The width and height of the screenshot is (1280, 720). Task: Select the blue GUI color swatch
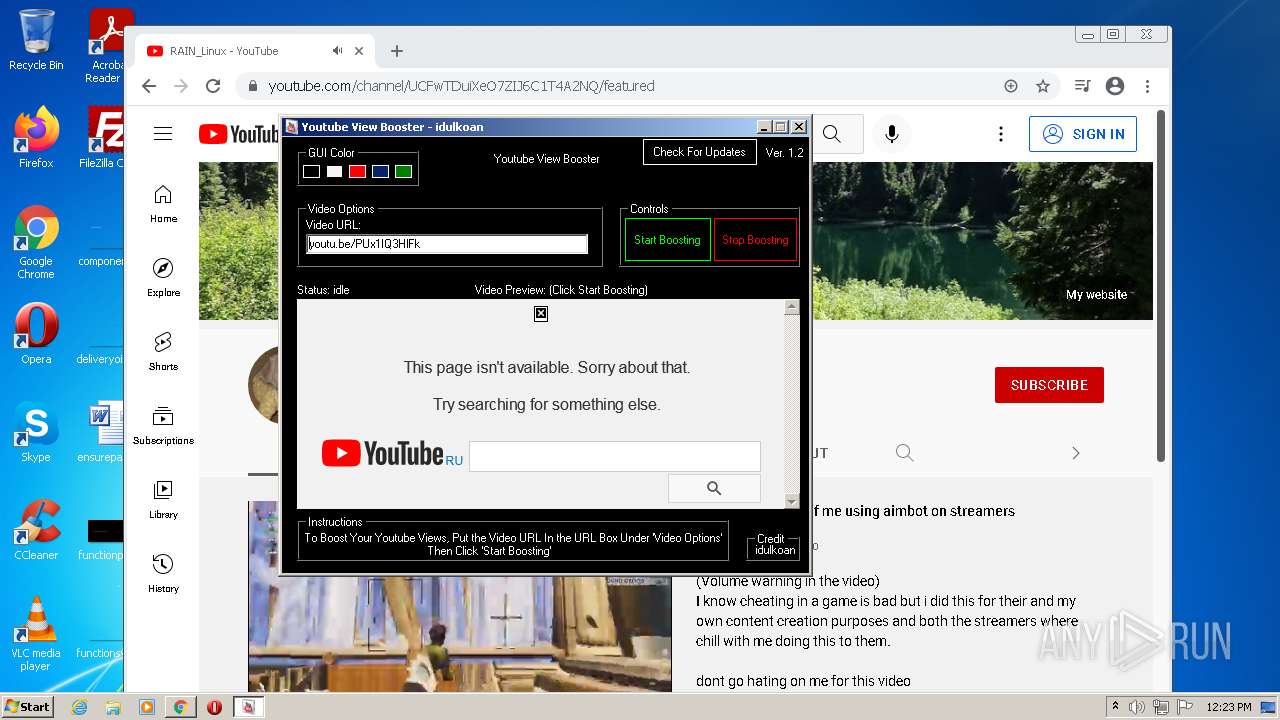[x=380, y=172]
